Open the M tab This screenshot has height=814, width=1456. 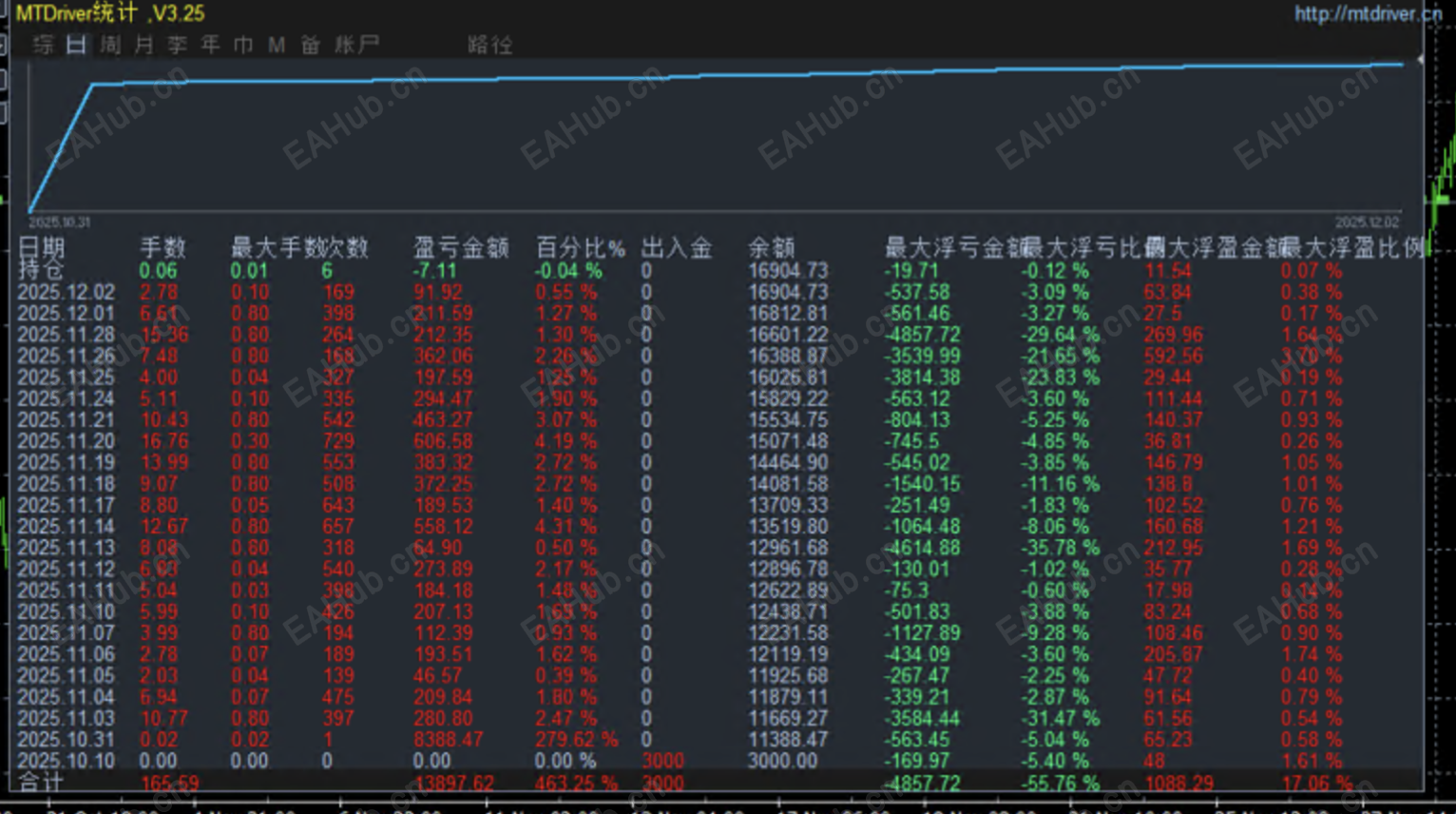click(277, 45)
